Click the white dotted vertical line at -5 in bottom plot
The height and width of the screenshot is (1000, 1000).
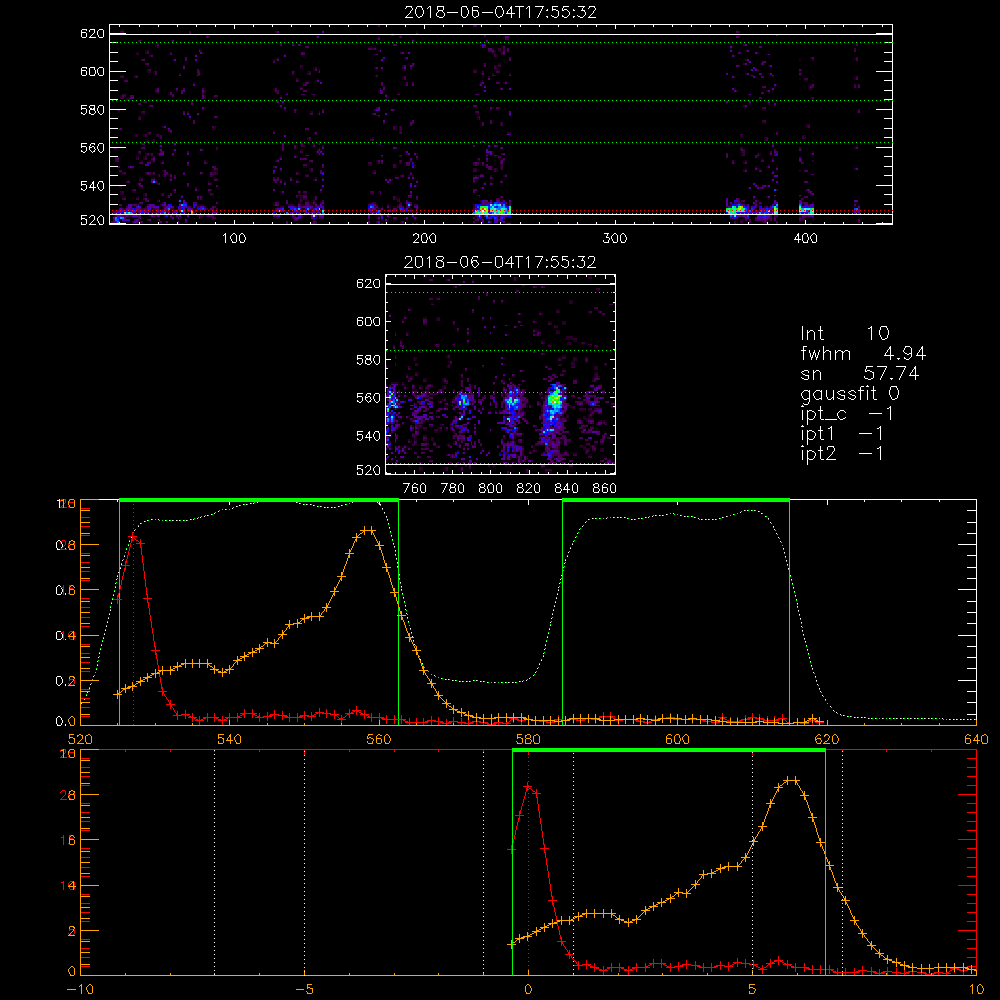point(304,861)
